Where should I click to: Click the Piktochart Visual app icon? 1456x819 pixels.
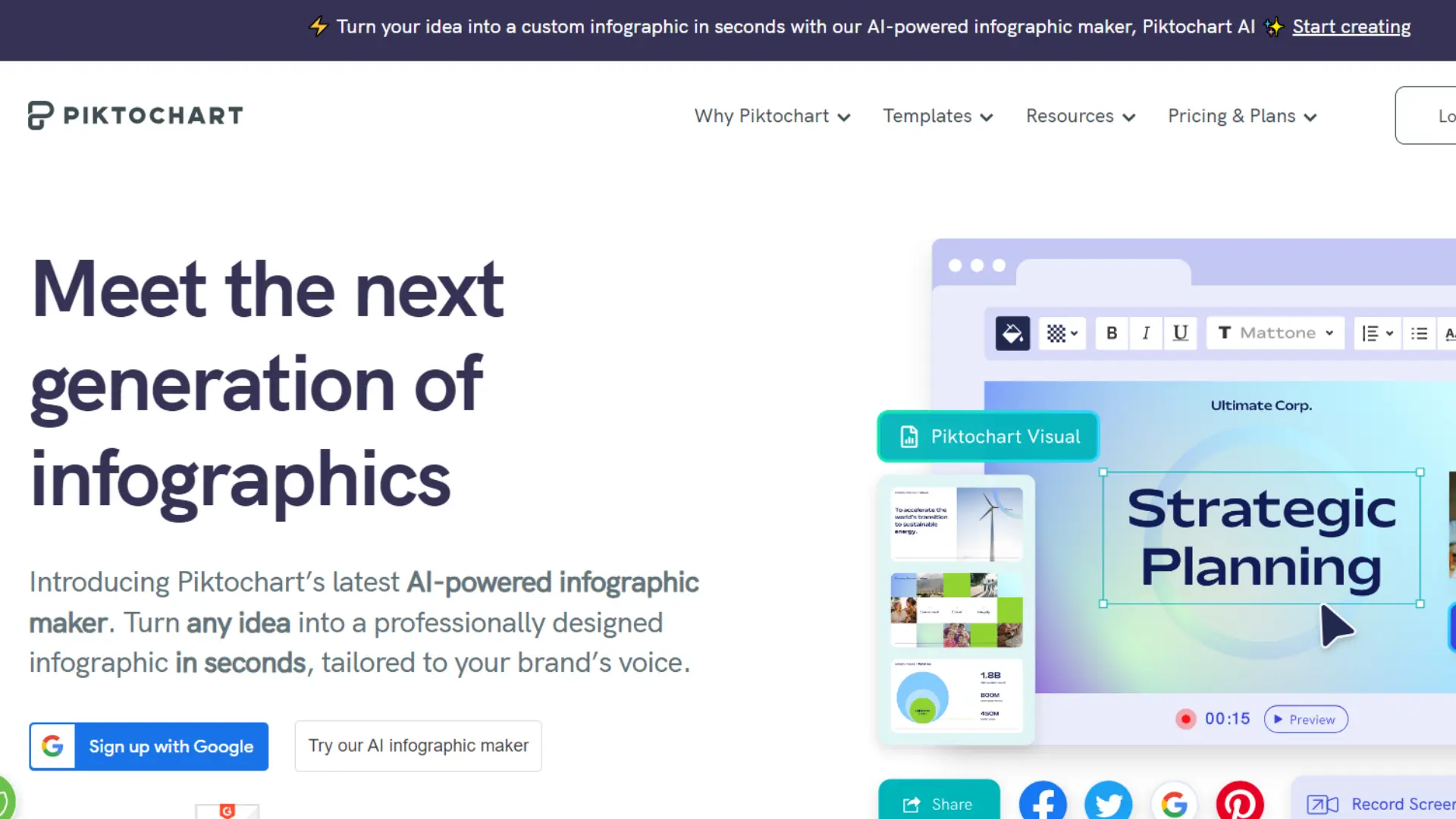click(x=909, y=436)
